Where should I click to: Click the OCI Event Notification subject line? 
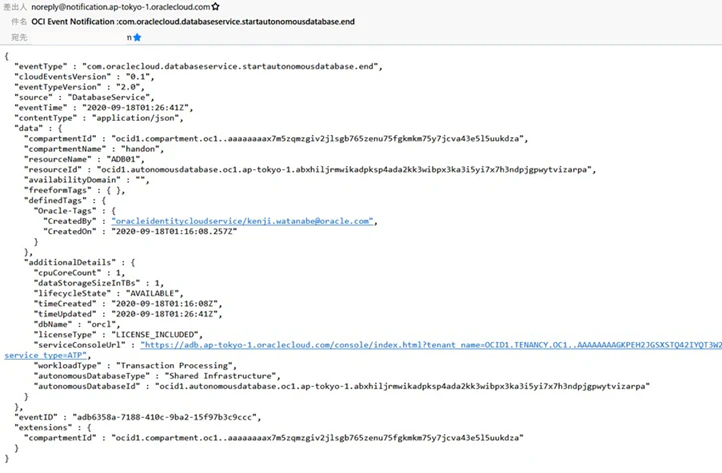coord(193,22)
